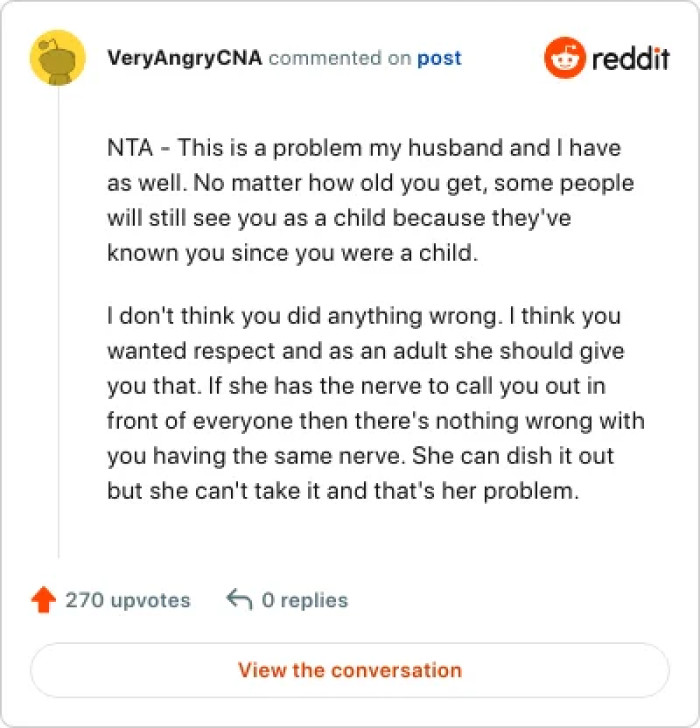Click the "NTA" verdict at comment start
The image size is (700, 728).
coord(126,149)
